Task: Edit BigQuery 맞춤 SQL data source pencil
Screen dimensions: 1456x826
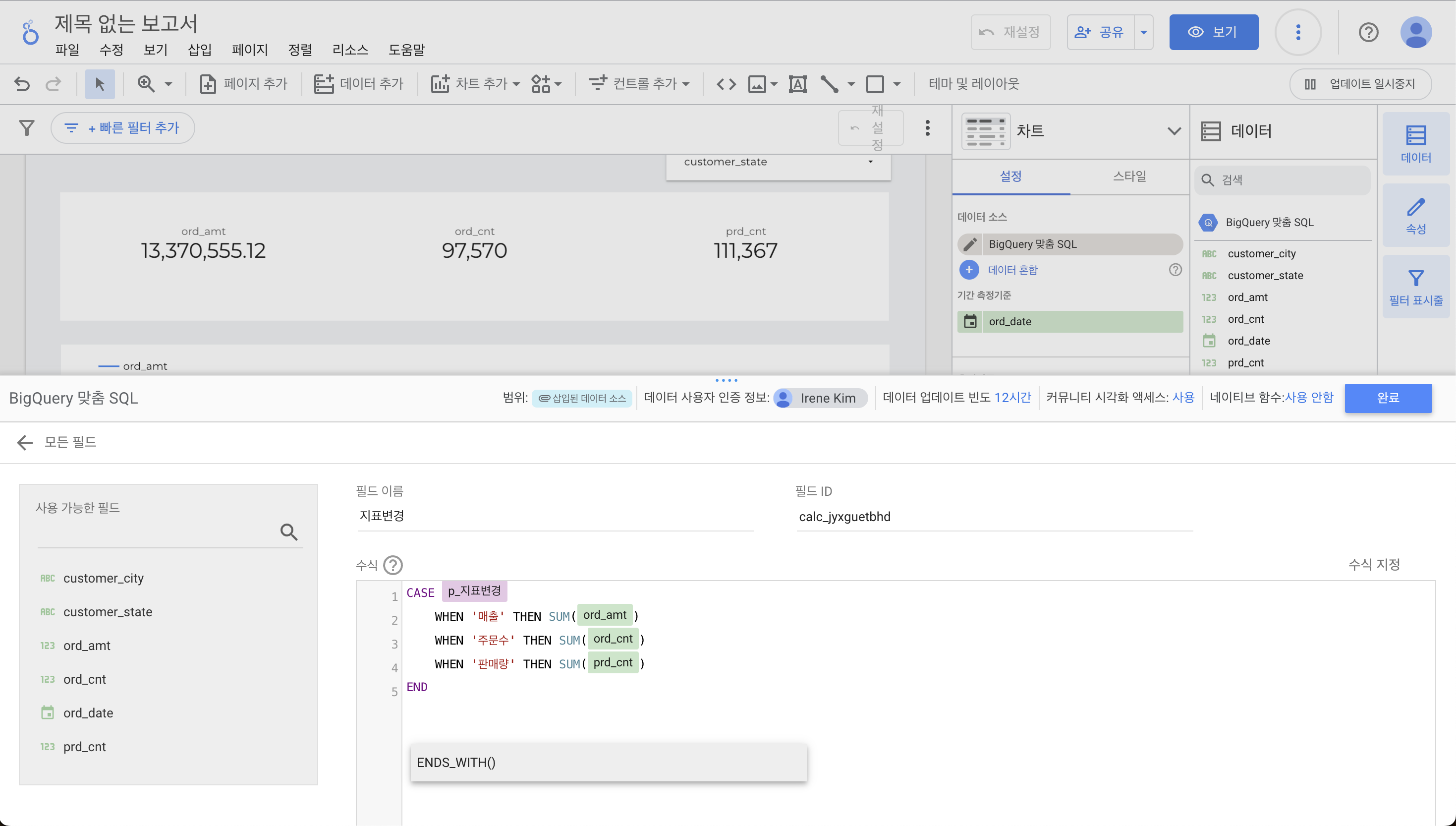Action: pyautogui.click(x=970, y=244)
